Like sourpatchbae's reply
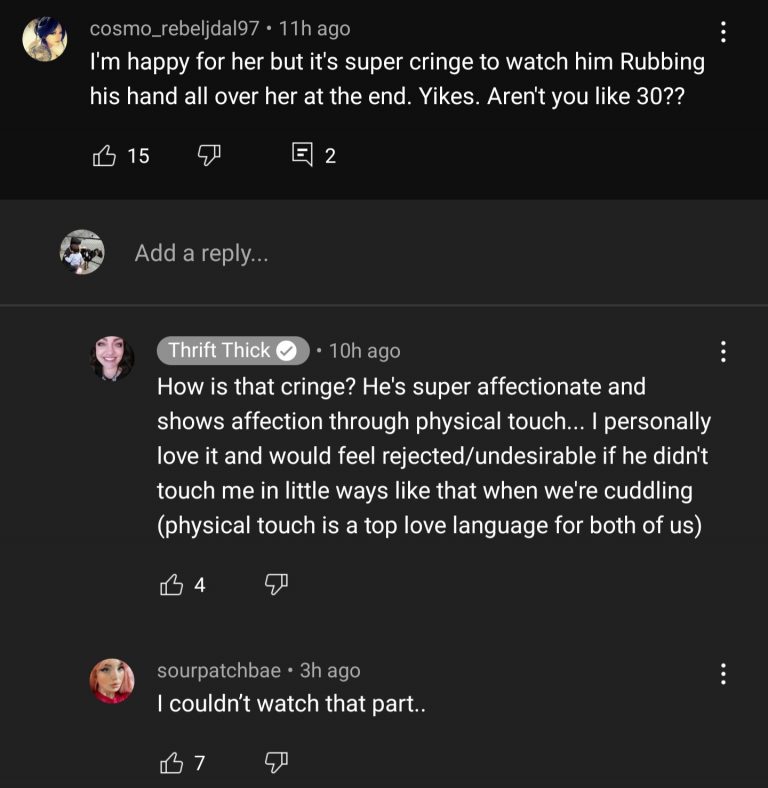 pyautogui.click(x=171, y=763)
